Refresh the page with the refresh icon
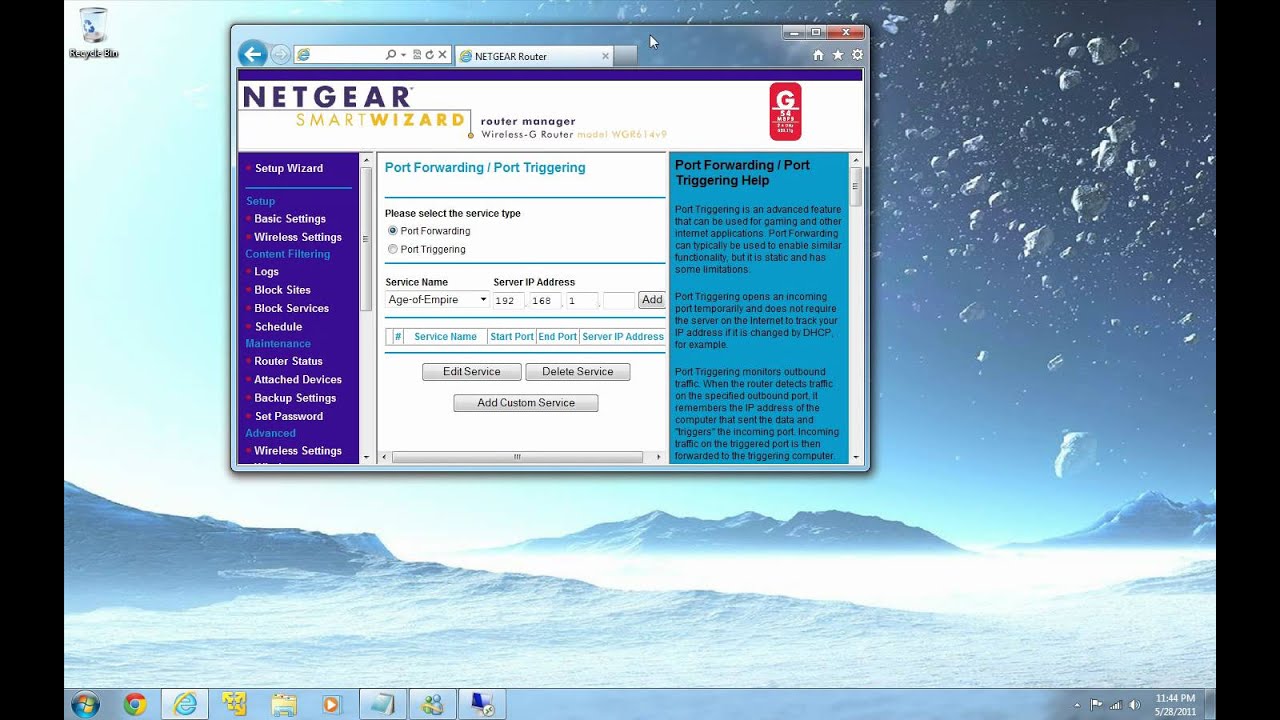The image size is (1280, 720). click(x=429, y=55)
